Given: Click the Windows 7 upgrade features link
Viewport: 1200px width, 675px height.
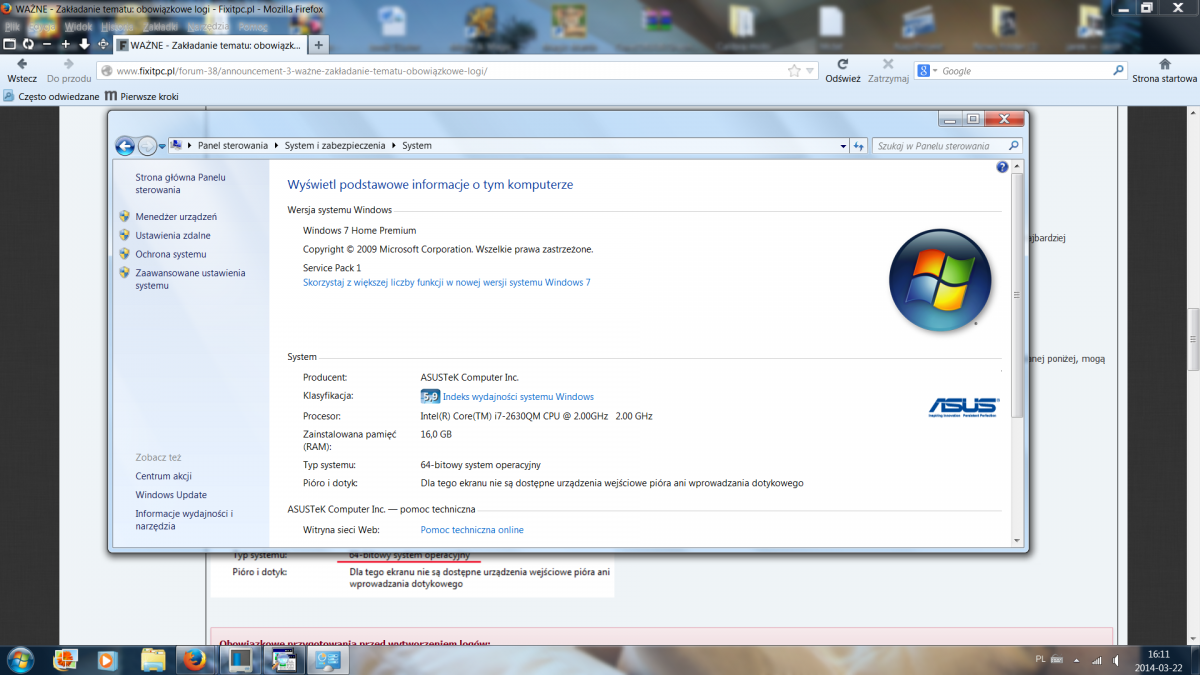Looking at the screenshot, I should (447, 283).
